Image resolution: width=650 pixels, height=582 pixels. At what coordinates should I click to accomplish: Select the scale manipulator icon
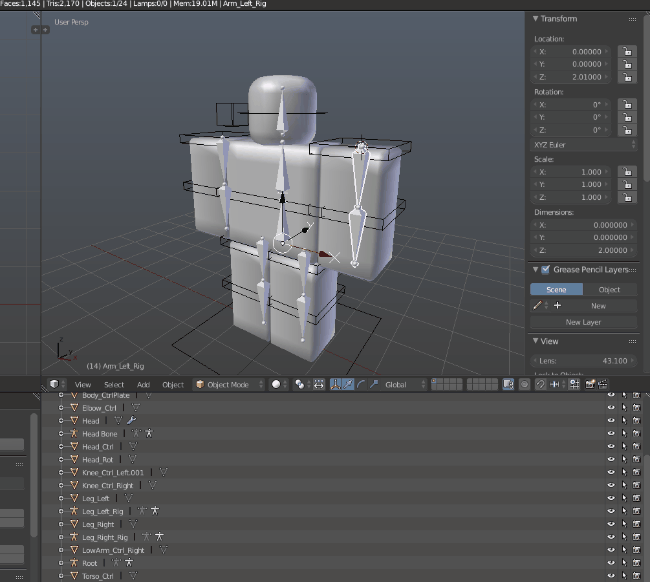tap(374, 384)
